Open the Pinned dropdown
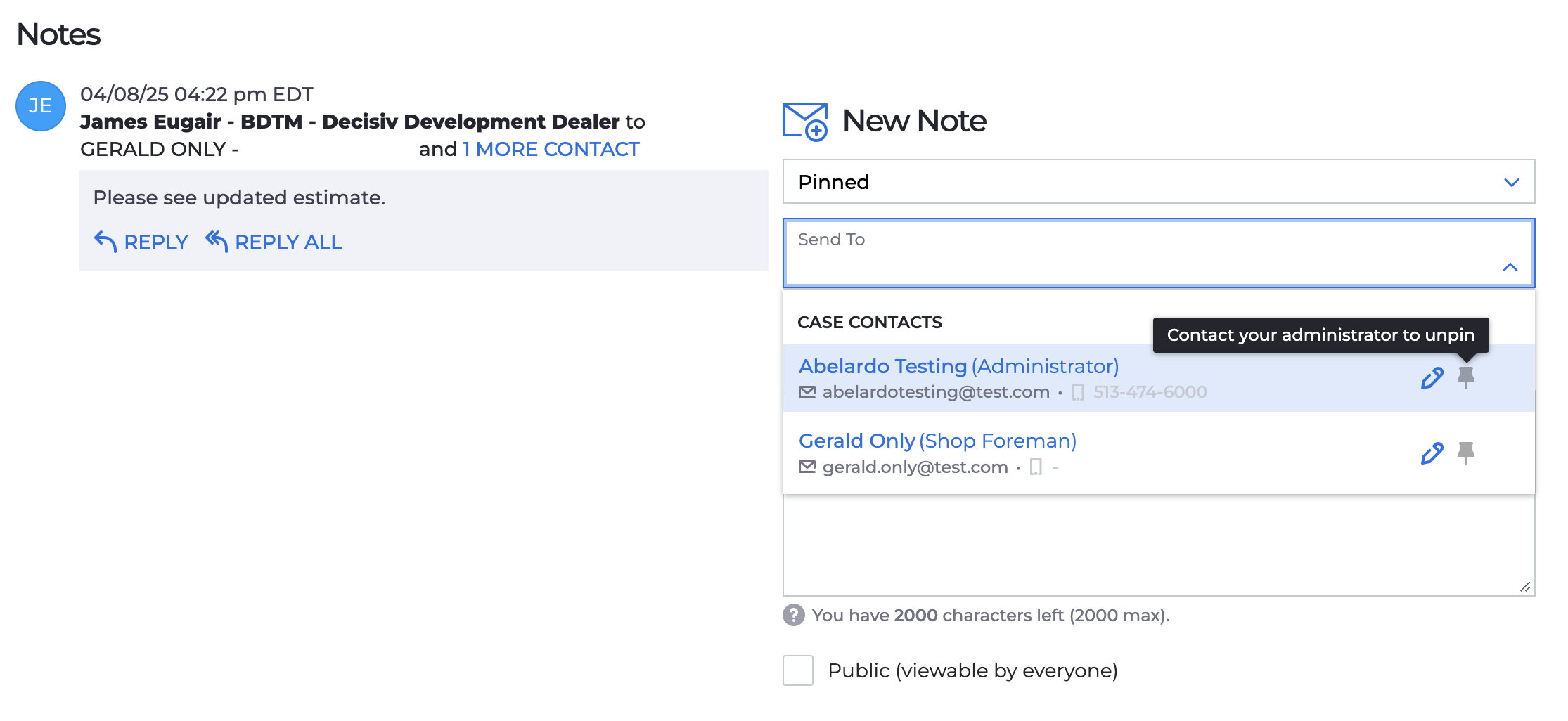The width and height of the screenshot is (1568, 721). point(1159,182)
